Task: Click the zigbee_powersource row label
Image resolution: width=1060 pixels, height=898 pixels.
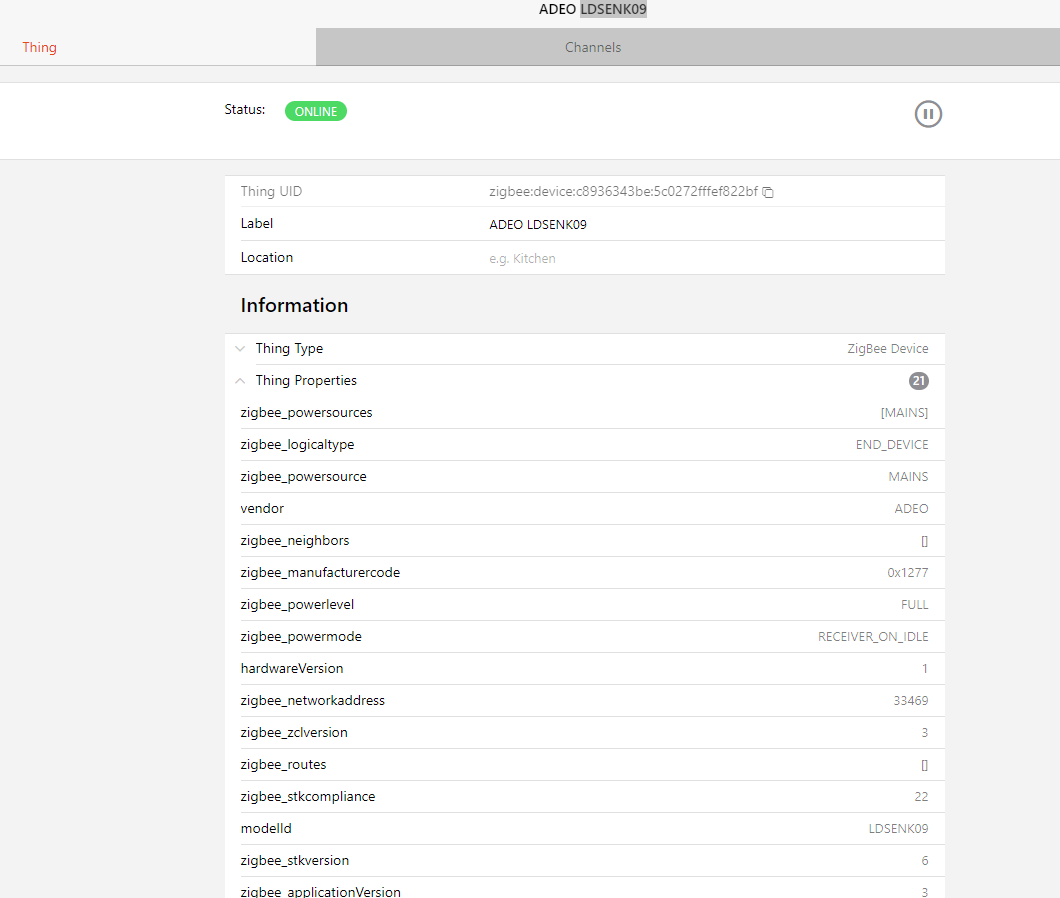Action: [304, 477]
